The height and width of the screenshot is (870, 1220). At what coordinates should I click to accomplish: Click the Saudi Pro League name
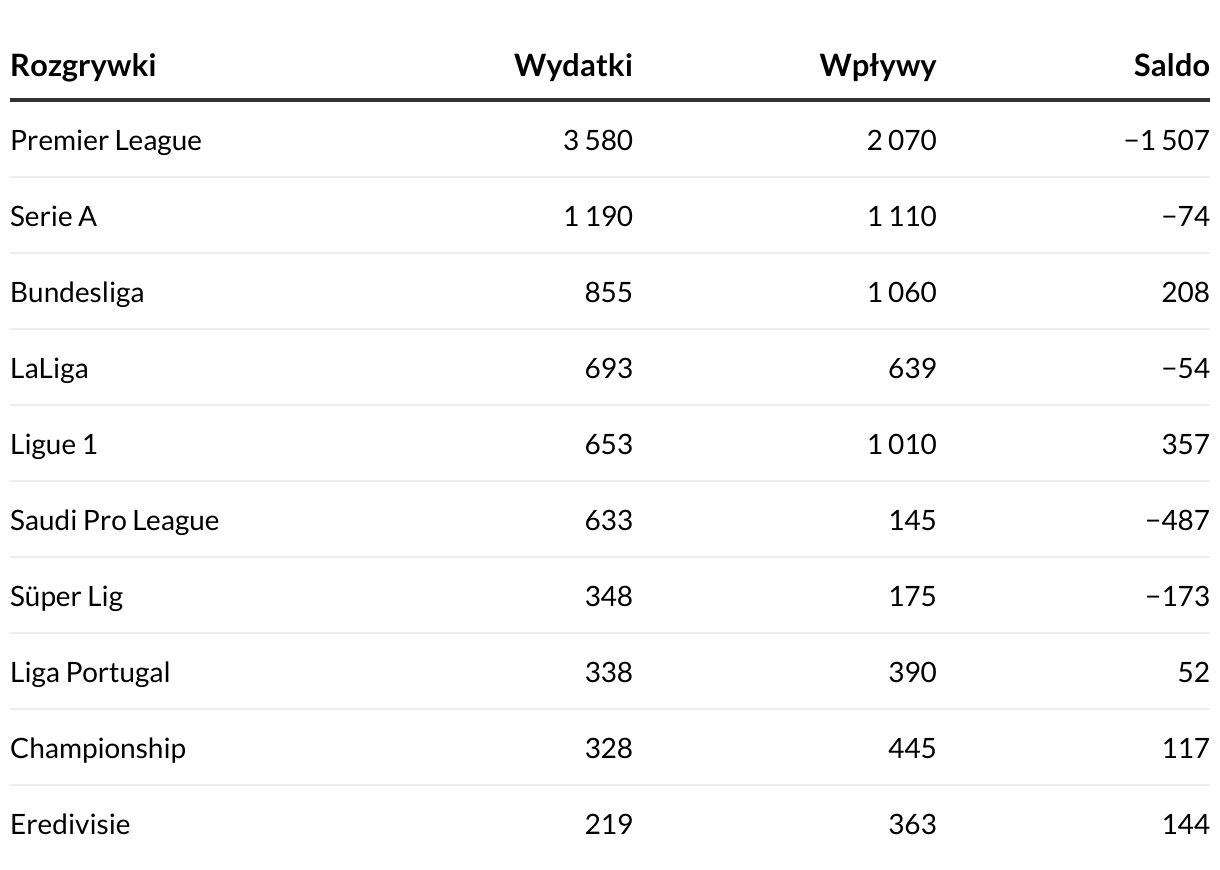click(x=115, y=520)
